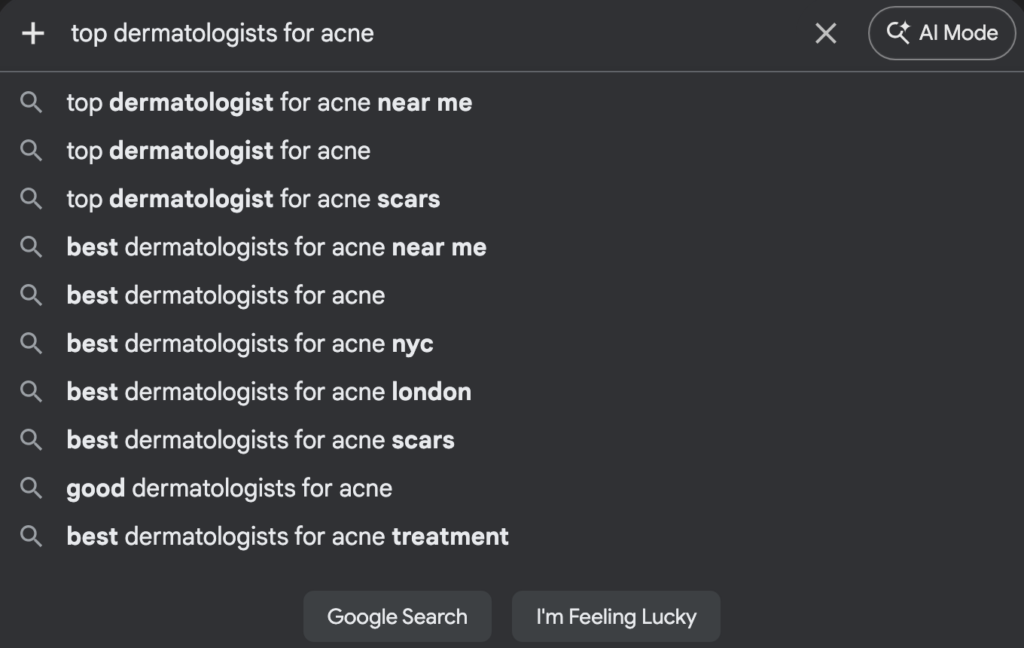
Task: Click magnifier icon beside 'good dermatologists for acne'
Action: pos(32,488)
